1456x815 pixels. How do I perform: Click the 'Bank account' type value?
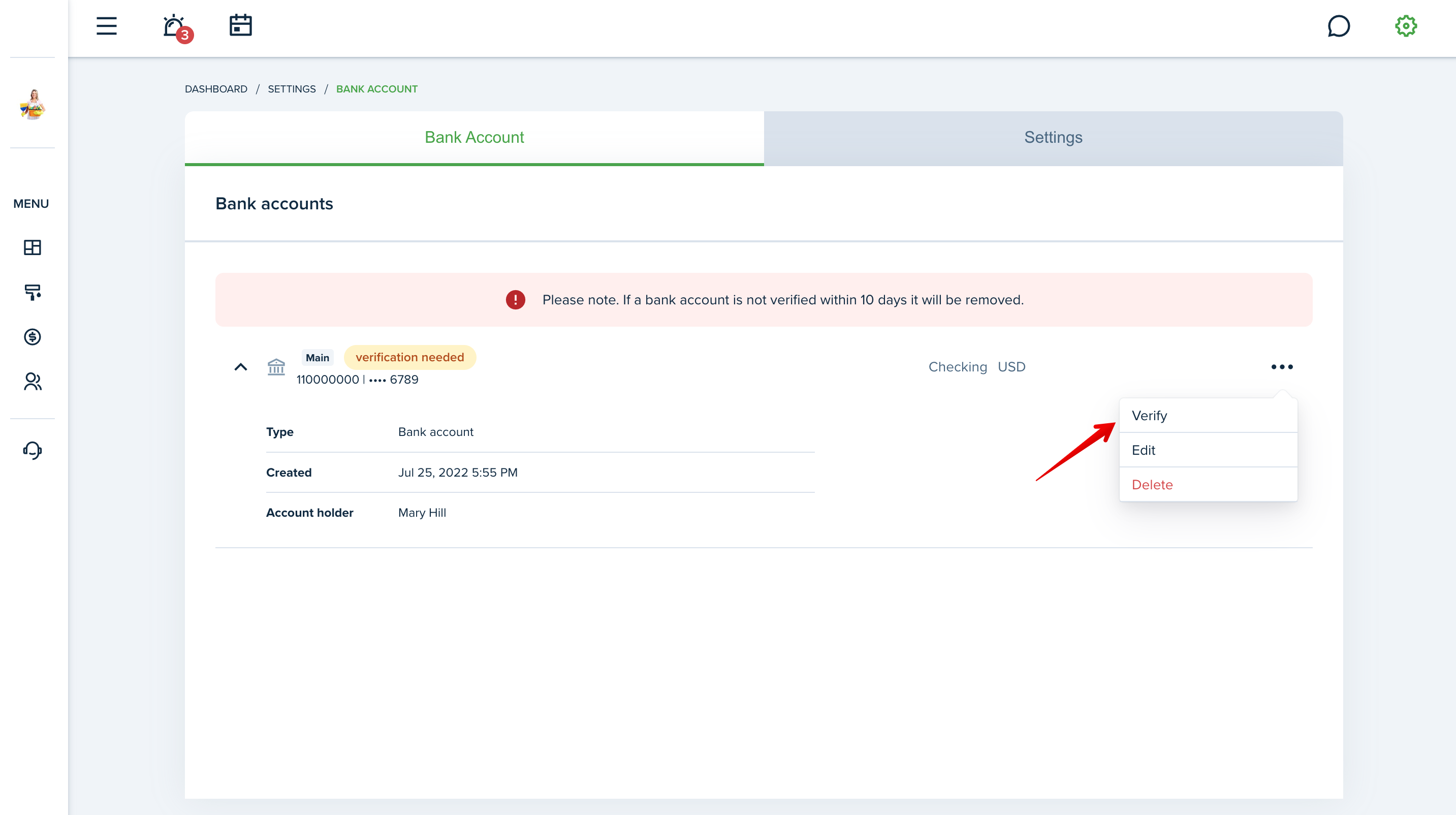coord(436,432)
